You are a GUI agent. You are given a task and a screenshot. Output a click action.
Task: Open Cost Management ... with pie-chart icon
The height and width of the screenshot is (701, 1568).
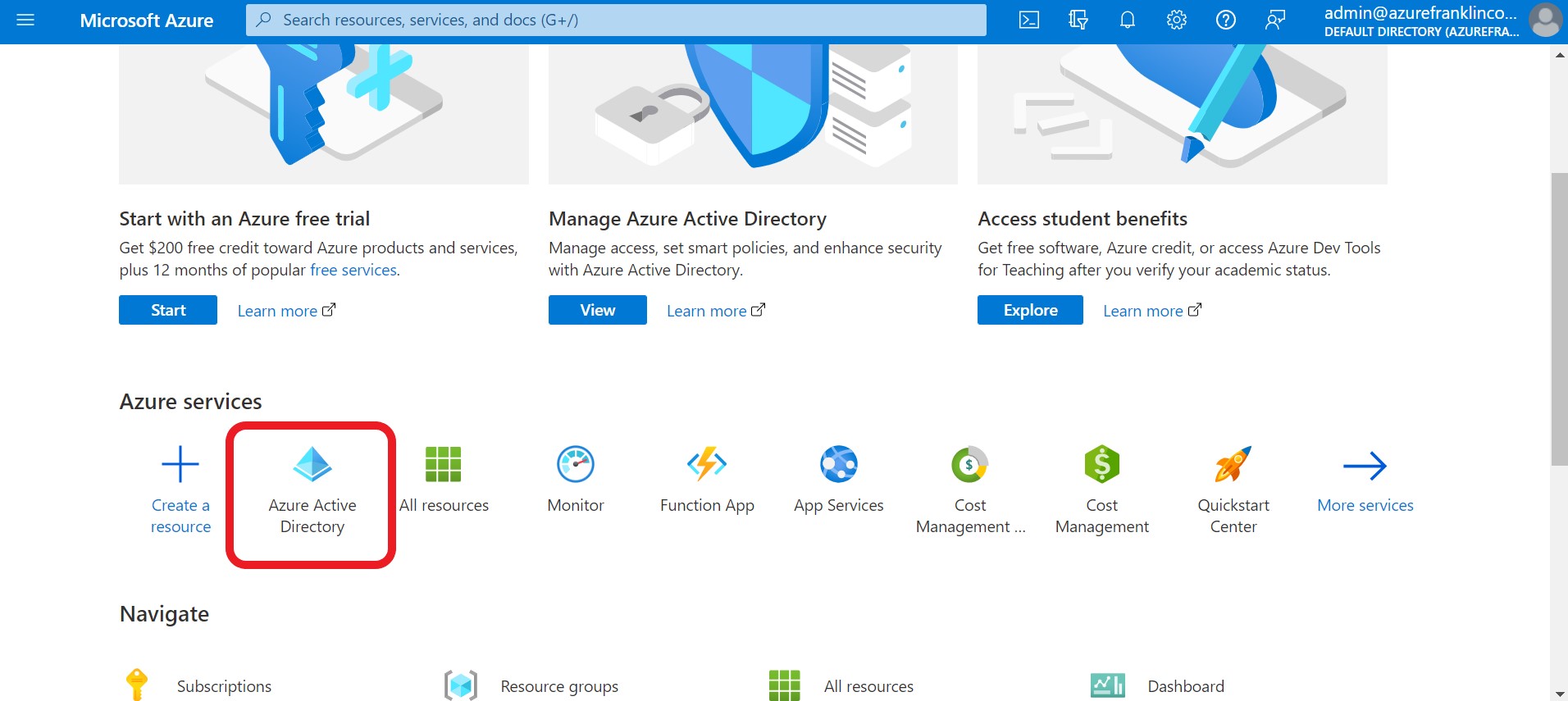970,492
